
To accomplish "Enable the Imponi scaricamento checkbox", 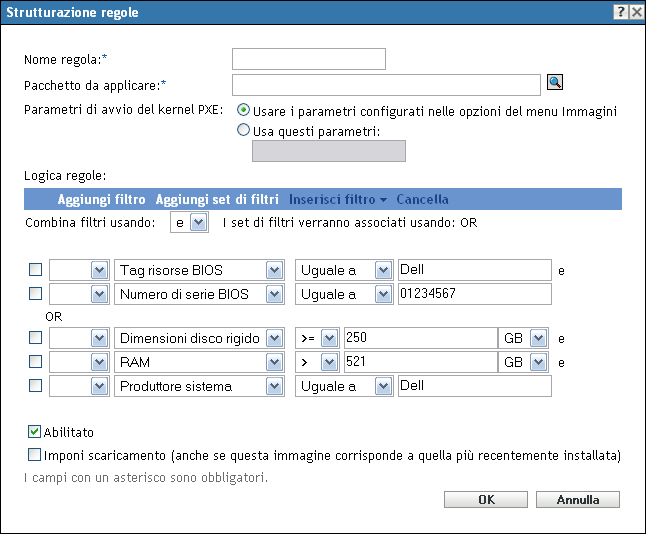I will [x=36, y=456].
